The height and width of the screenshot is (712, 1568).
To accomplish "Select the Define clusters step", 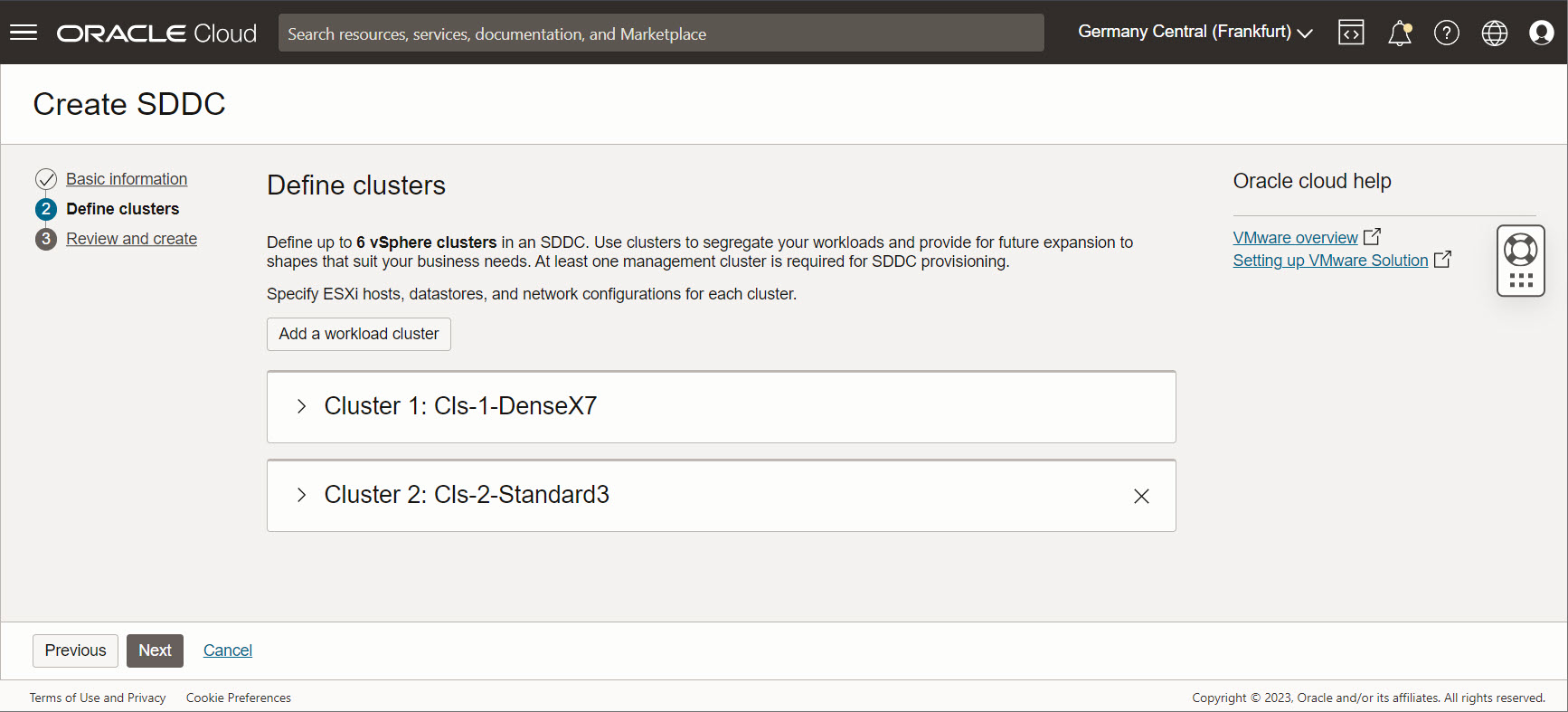I will pos(123,209).
